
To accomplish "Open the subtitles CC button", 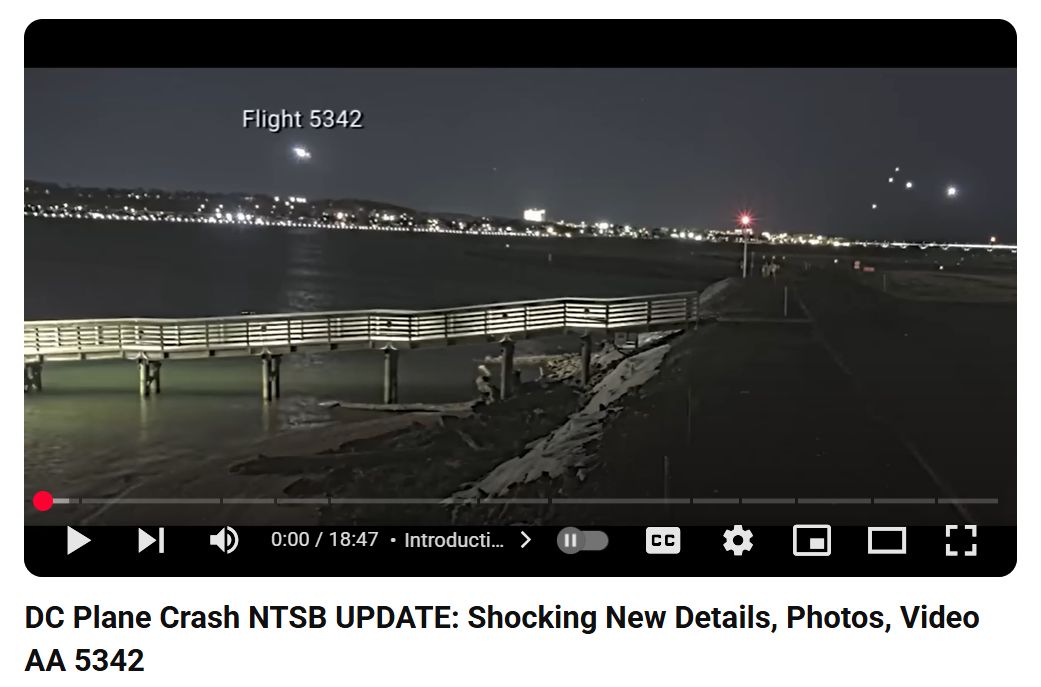I will point(663,540).
